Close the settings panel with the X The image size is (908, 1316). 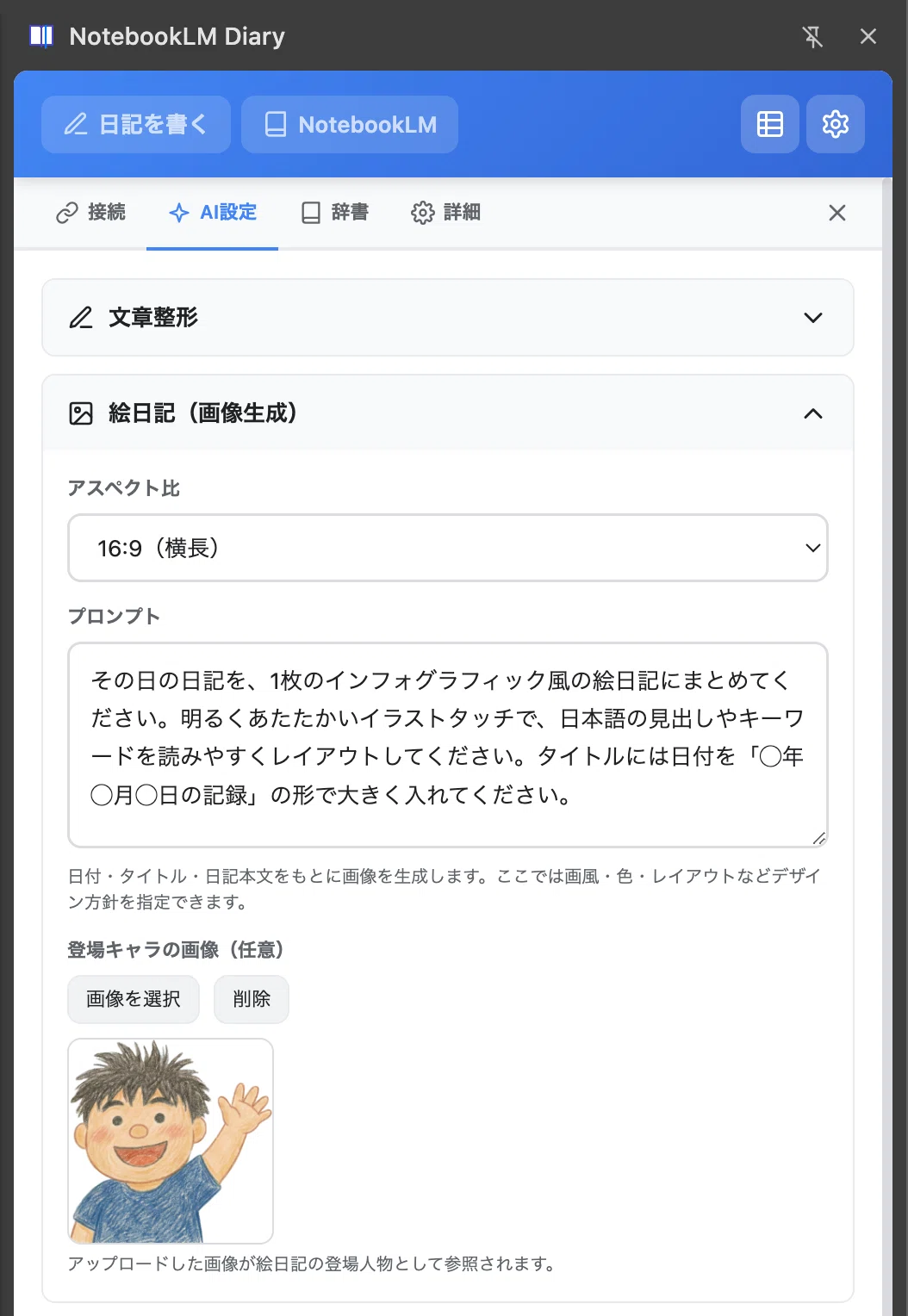tap(837, 213)
